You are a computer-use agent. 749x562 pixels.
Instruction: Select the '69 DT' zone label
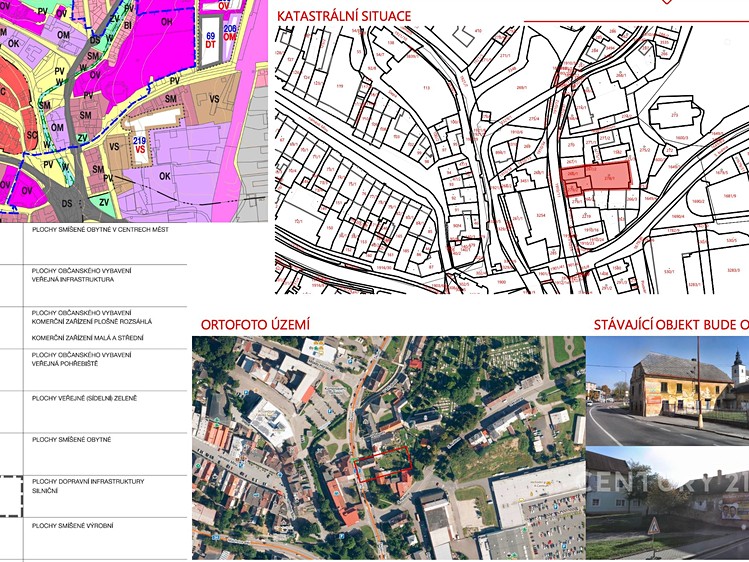211,40
